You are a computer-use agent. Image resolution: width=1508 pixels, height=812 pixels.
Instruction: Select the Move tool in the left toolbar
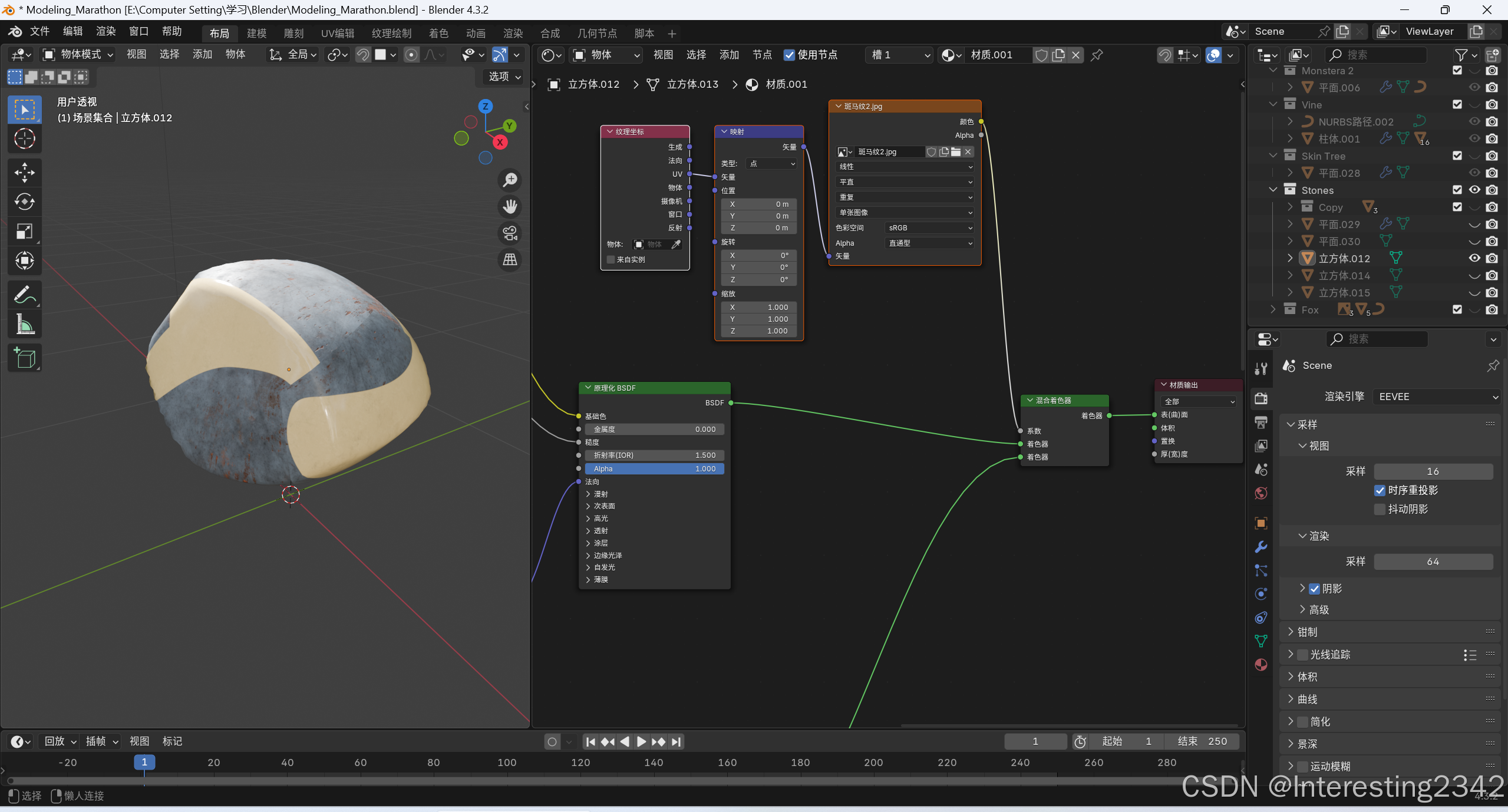point(24,172)
